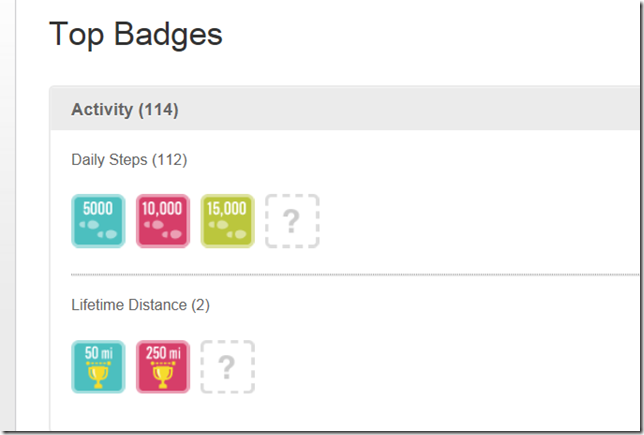Click the footprints on the 5000 badge
The width and height of the screenshot is (644, 435).
98,230
